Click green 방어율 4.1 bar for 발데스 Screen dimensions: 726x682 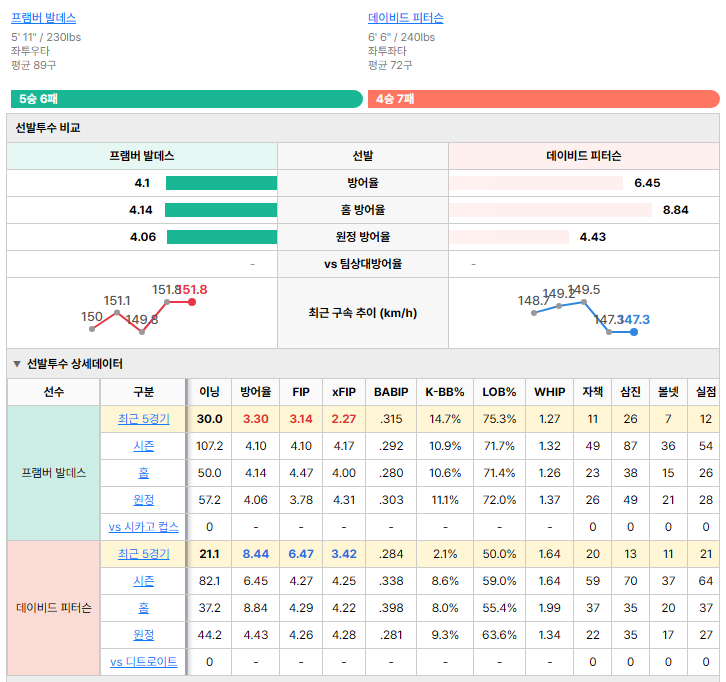[x=221, y=183]
